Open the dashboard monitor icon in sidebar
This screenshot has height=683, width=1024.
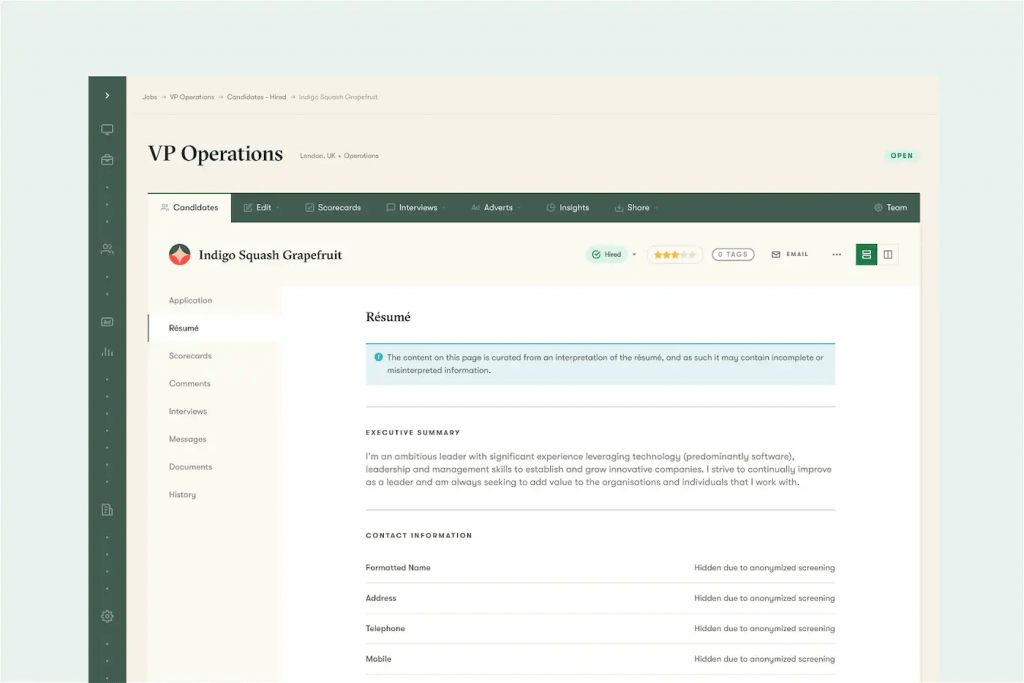(107, 129)
